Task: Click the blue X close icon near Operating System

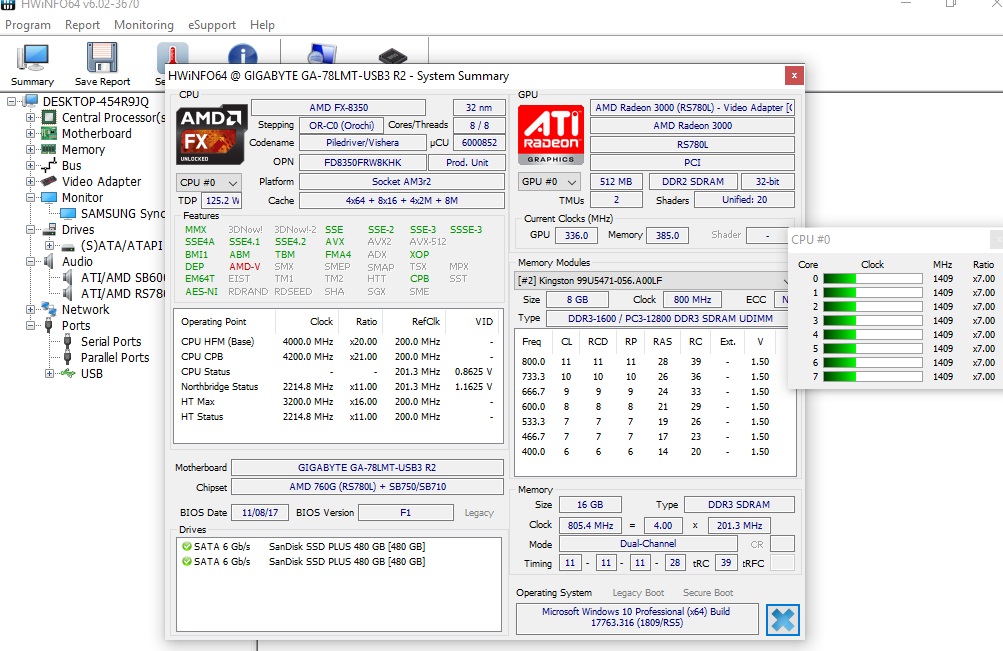Action: click(x=783, y=620)
